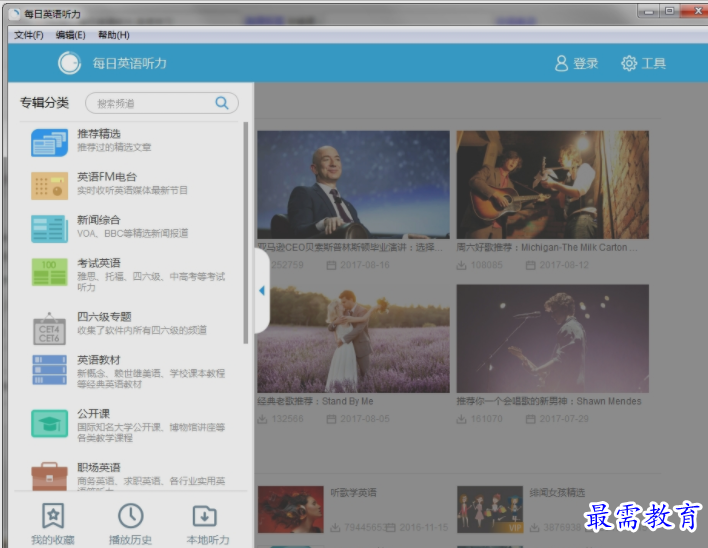
Task: Click description 实时收听英语媒体最新节目
Action: coord(132,190)
